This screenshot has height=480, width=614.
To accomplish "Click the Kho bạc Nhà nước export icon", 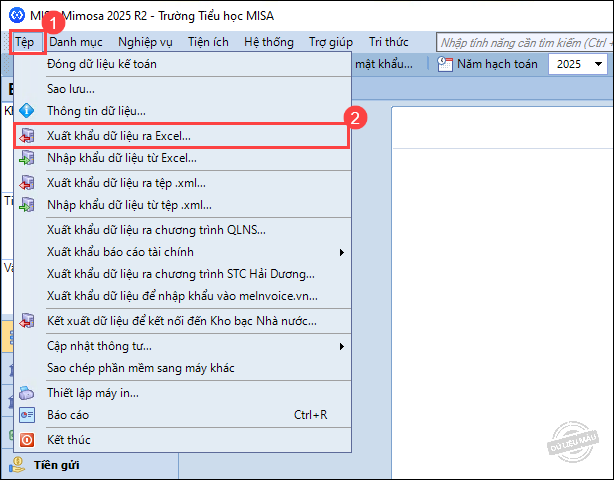I will [x=27, y=321].
